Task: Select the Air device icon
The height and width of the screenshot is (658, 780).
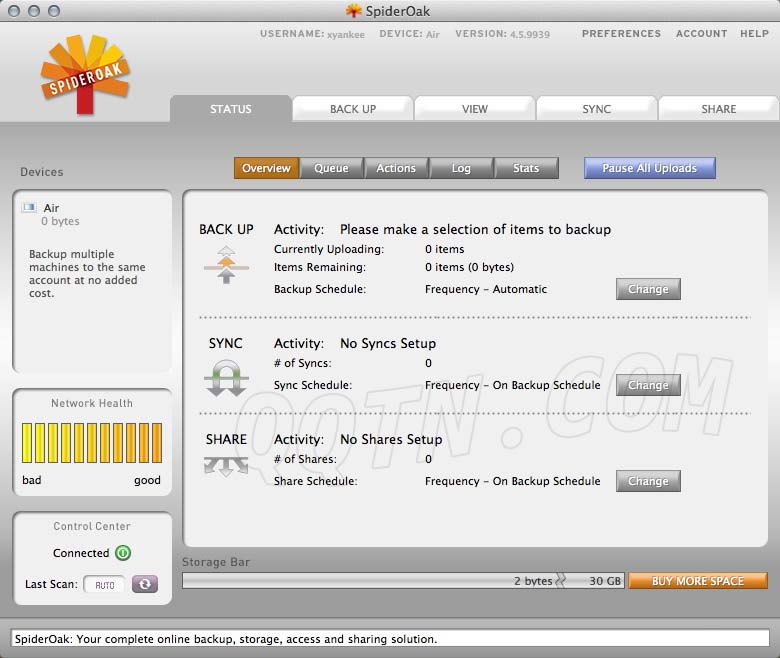Action: (x=29, y=208)
